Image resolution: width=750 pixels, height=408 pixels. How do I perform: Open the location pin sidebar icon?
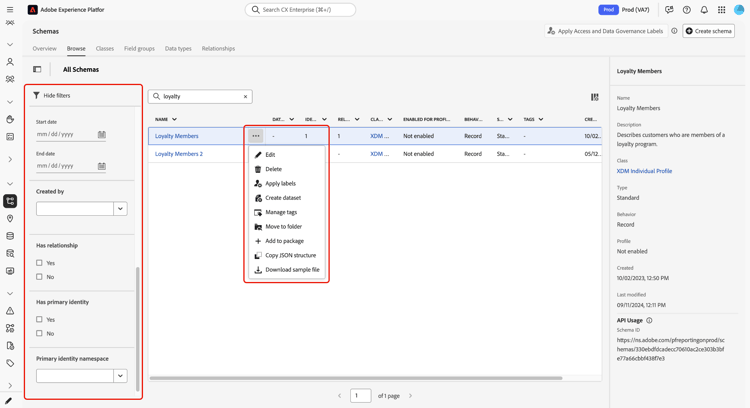point(10,219)
